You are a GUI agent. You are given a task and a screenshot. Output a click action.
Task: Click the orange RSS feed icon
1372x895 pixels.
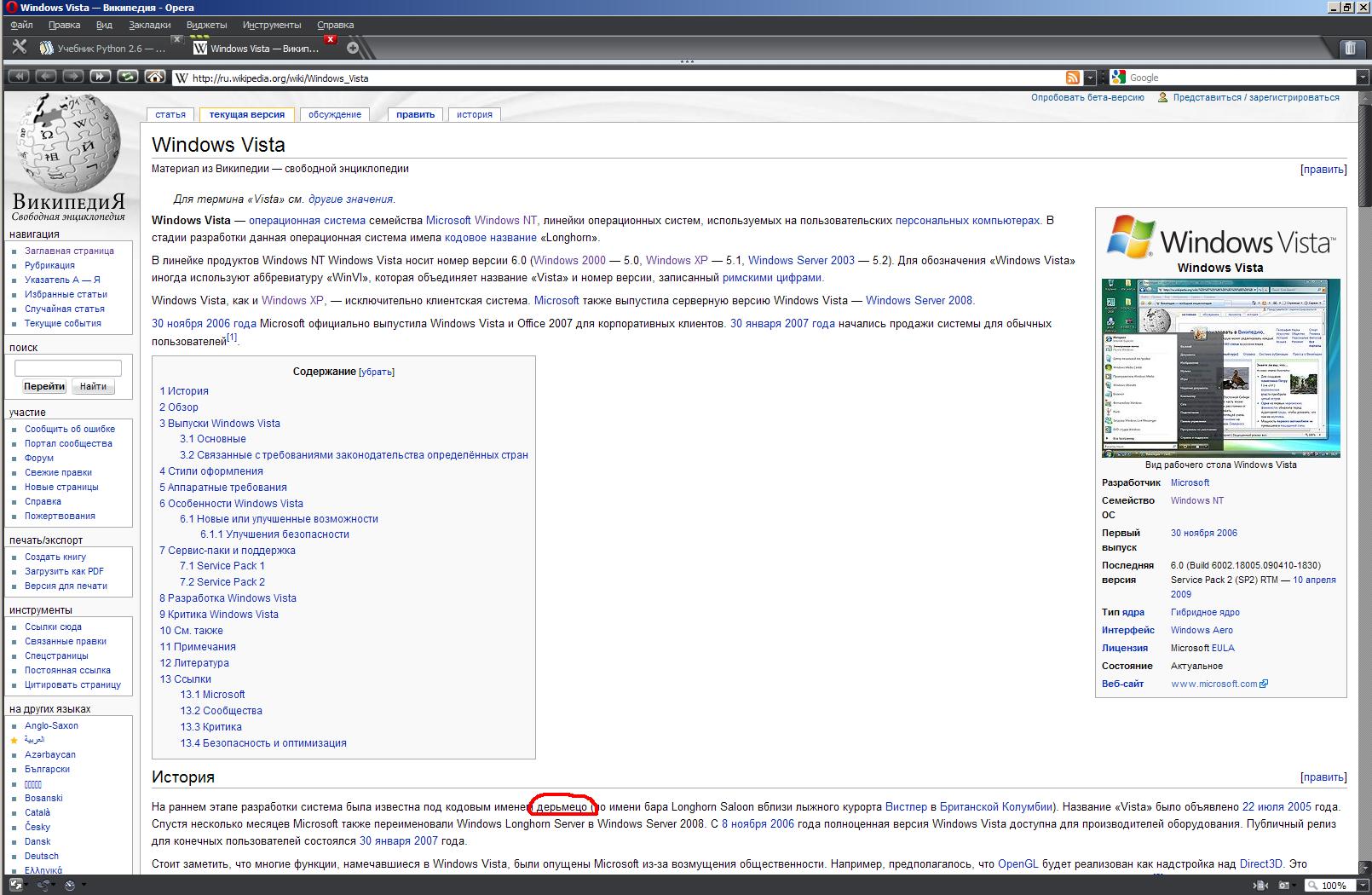(1073, 78)
